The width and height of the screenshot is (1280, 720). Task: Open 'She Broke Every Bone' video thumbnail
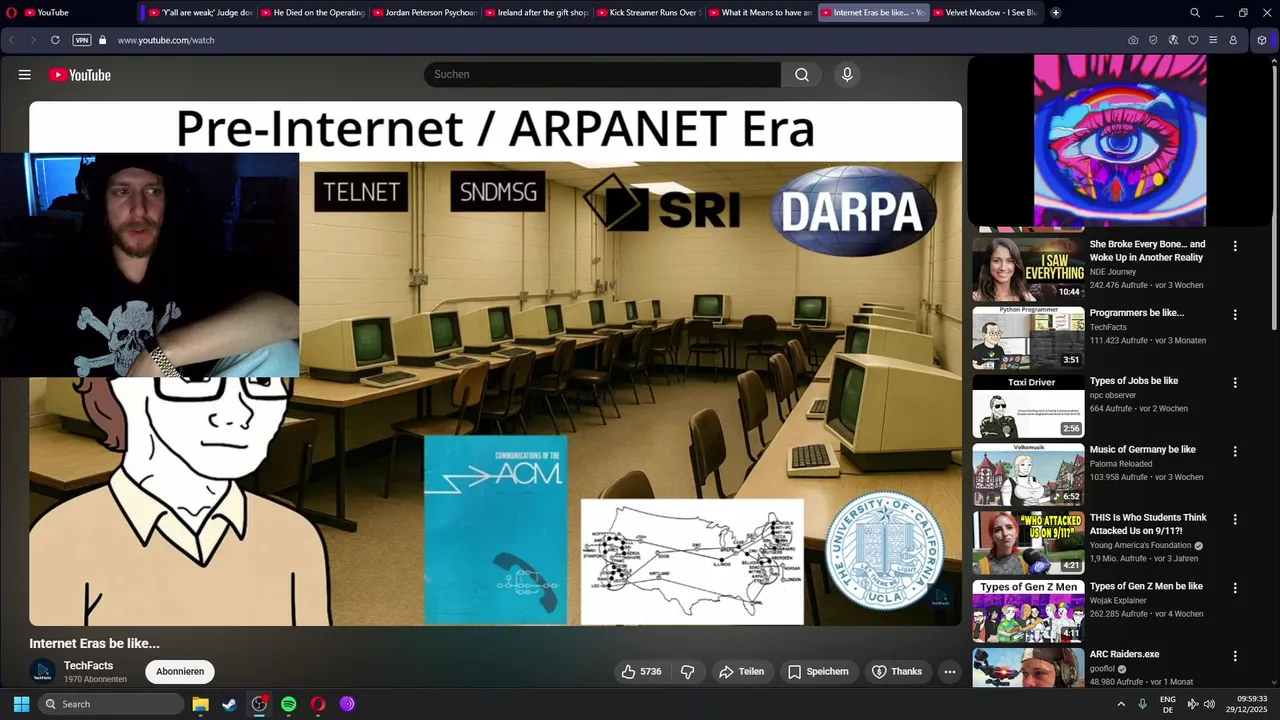pyautogui.click(x=1028, y=269)
